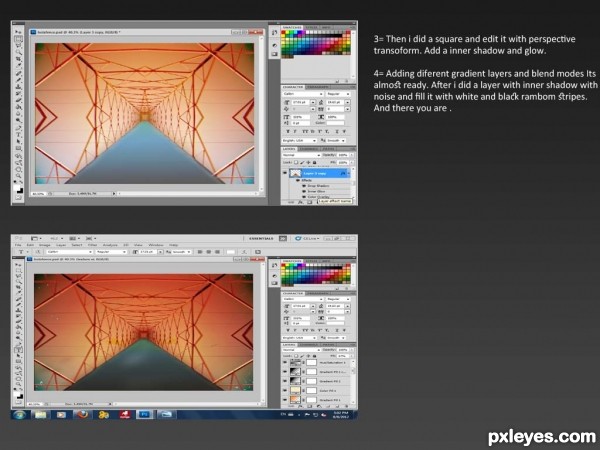Viewport: 600px width, 450px height.
Task: Click underline in upper Character panel
Action: tap(336, 131)
